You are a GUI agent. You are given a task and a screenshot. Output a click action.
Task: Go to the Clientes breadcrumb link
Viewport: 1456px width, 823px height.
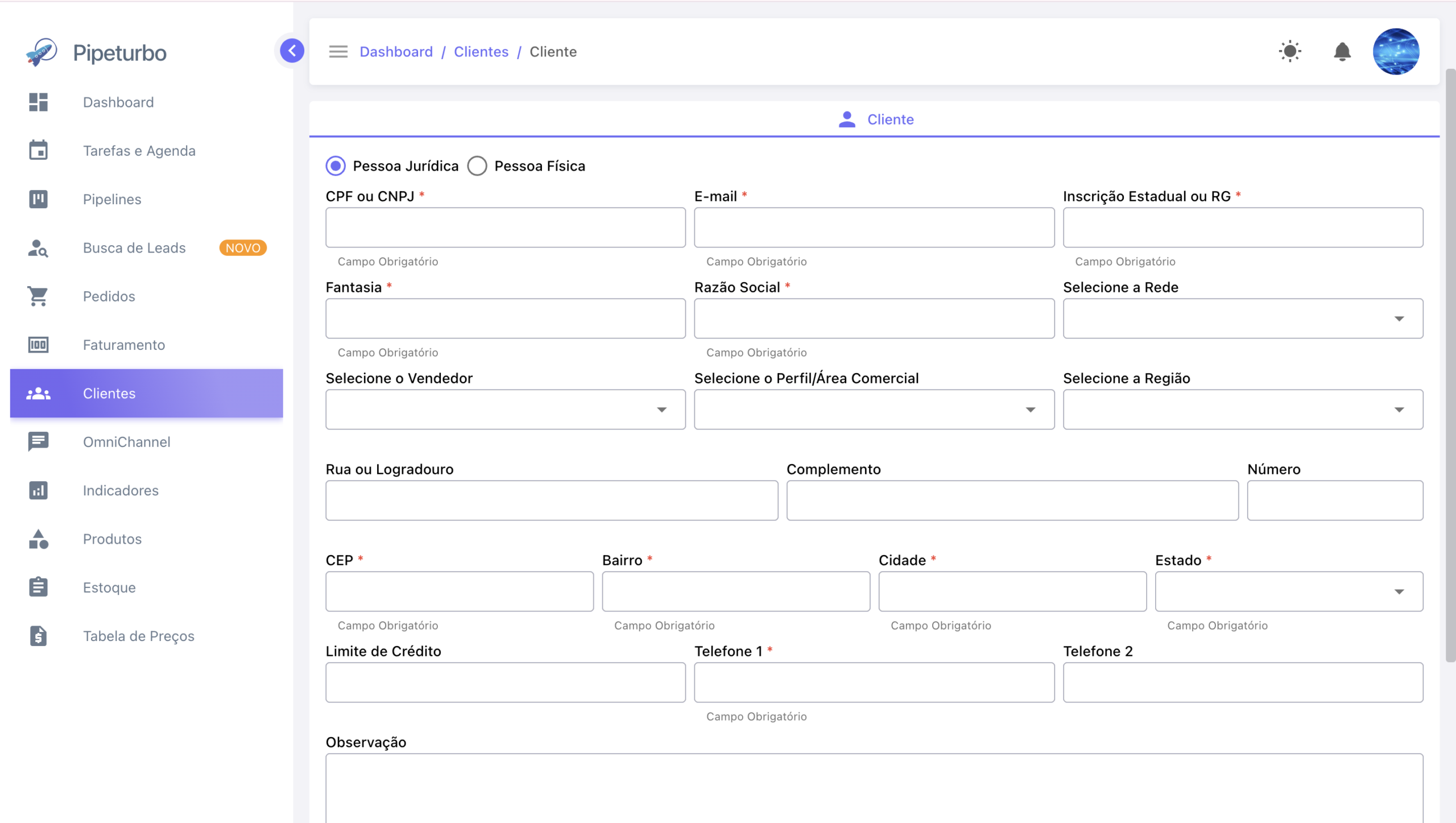click(x=481, y=52)
